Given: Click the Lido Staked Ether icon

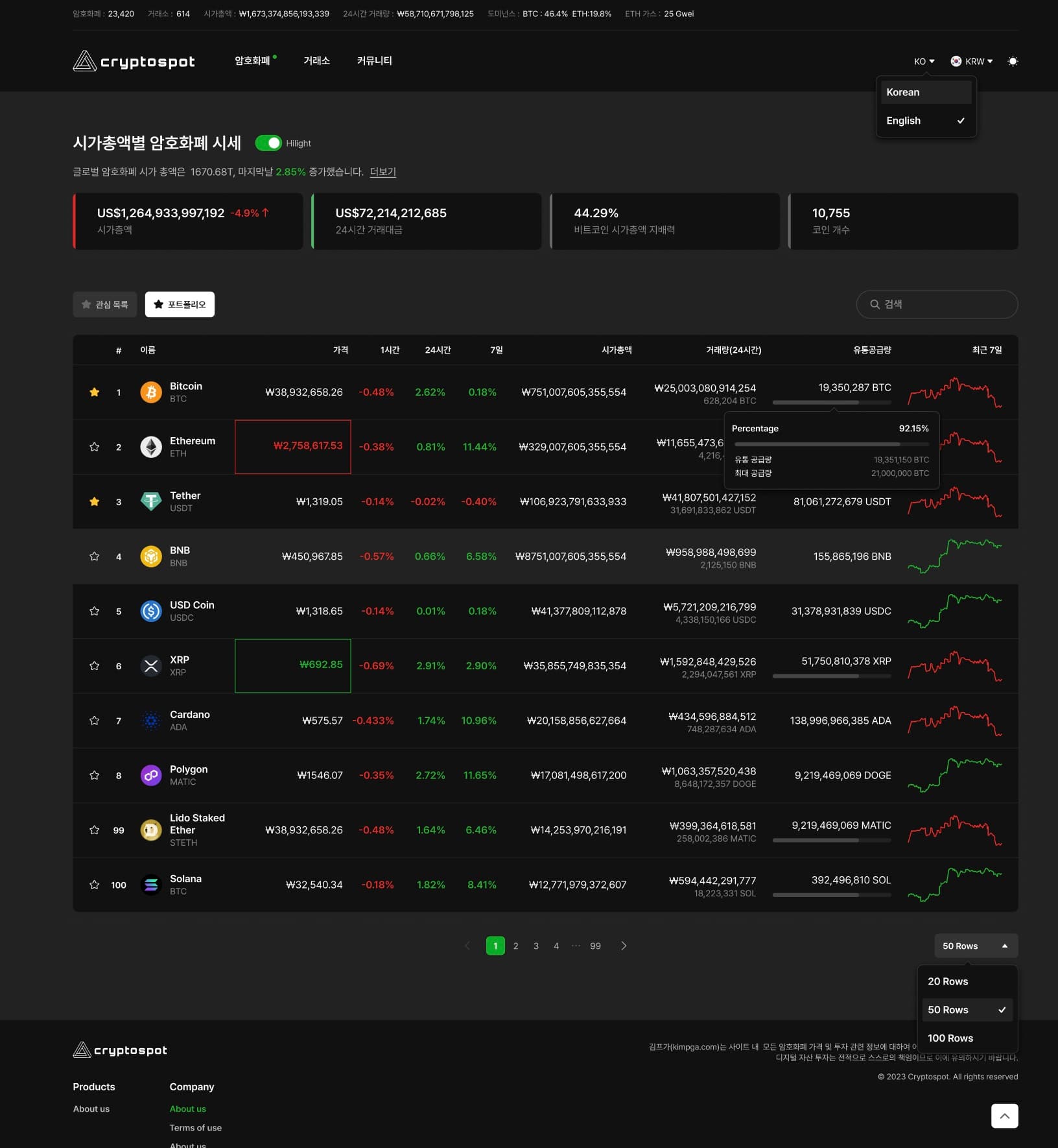Looking at the screenshot, I should 151,830.
